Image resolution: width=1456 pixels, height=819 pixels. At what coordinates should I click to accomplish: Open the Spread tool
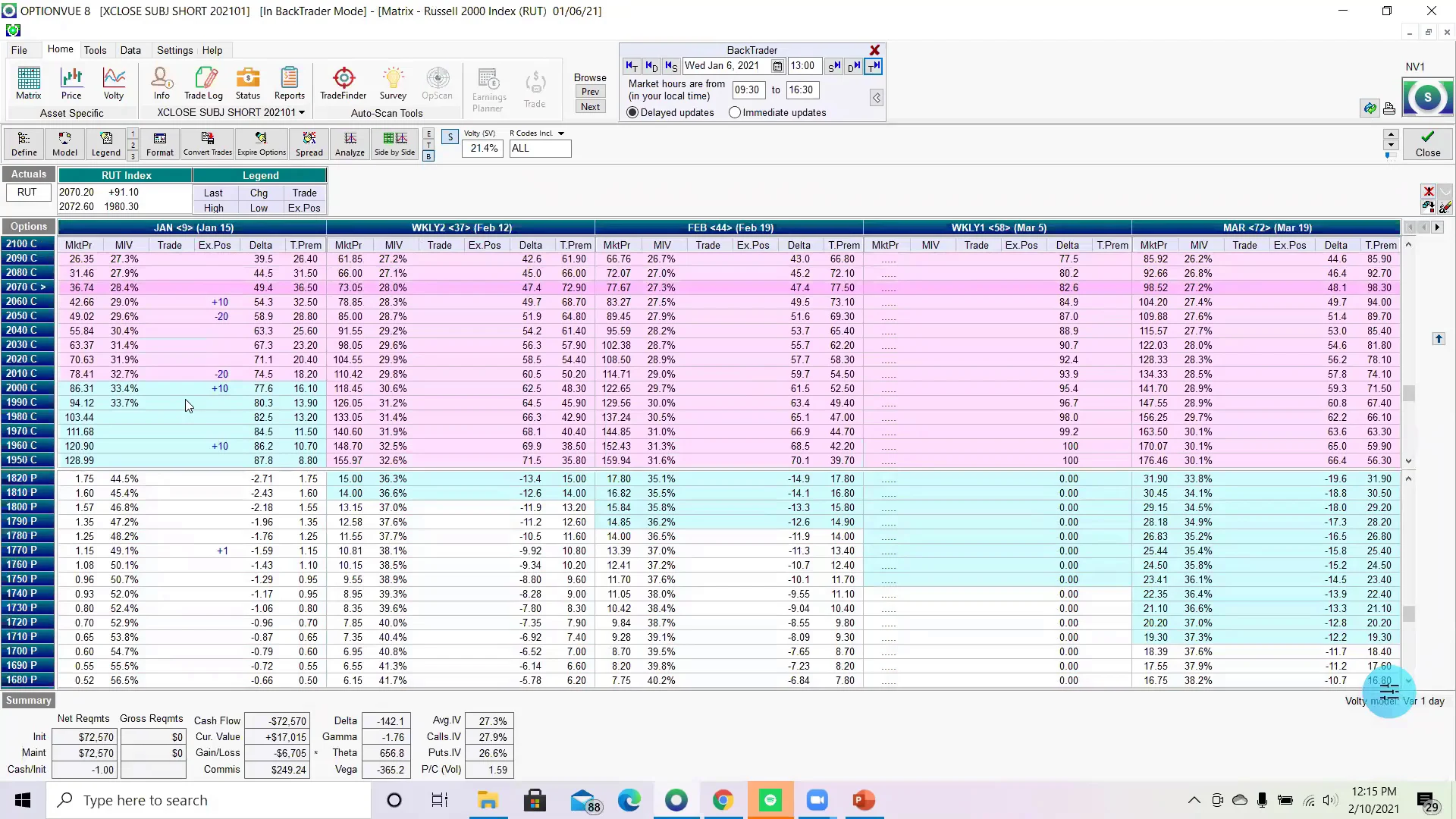click(309, 143)
